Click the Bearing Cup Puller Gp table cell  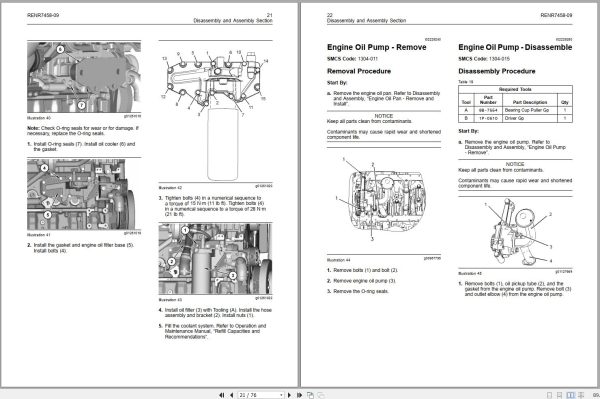[530, 110]
